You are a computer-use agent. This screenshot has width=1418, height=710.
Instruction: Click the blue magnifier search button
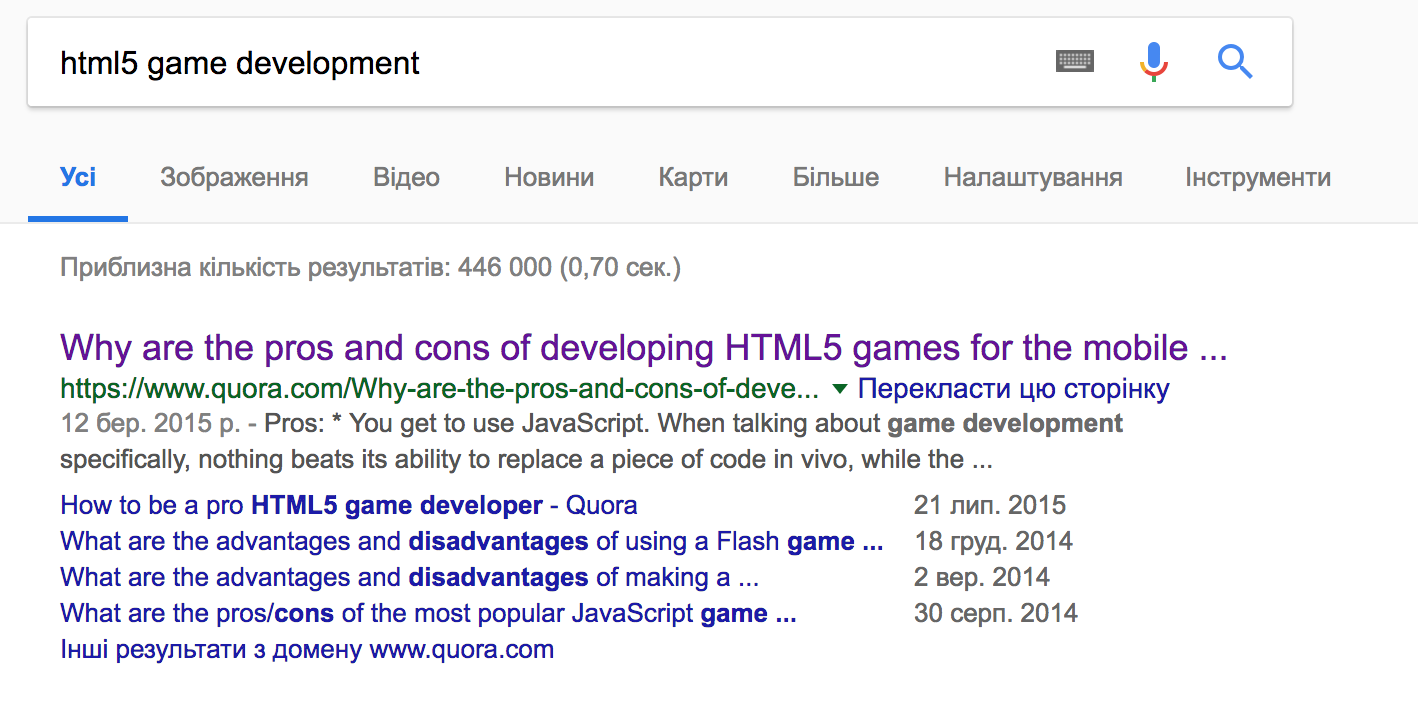[x=1235, y=62]
